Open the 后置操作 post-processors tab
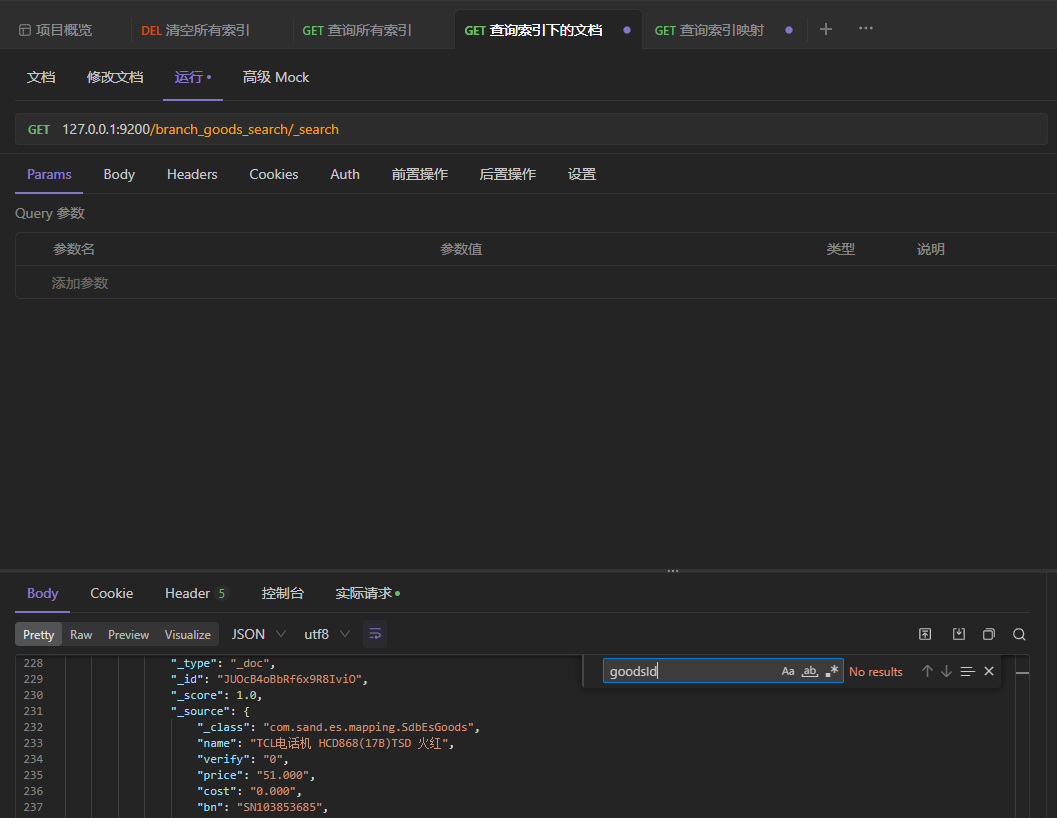 (x=508, y=174)
